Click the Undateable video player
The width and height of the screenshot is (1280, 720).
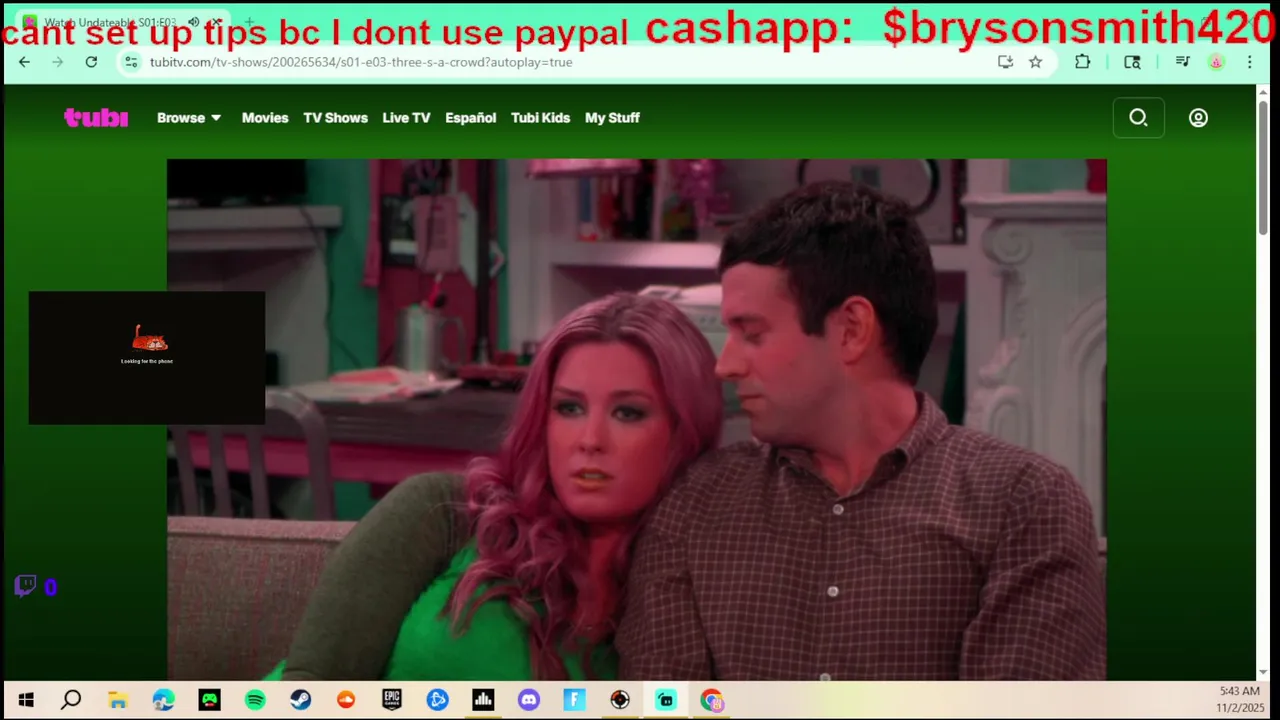[636, 419]
